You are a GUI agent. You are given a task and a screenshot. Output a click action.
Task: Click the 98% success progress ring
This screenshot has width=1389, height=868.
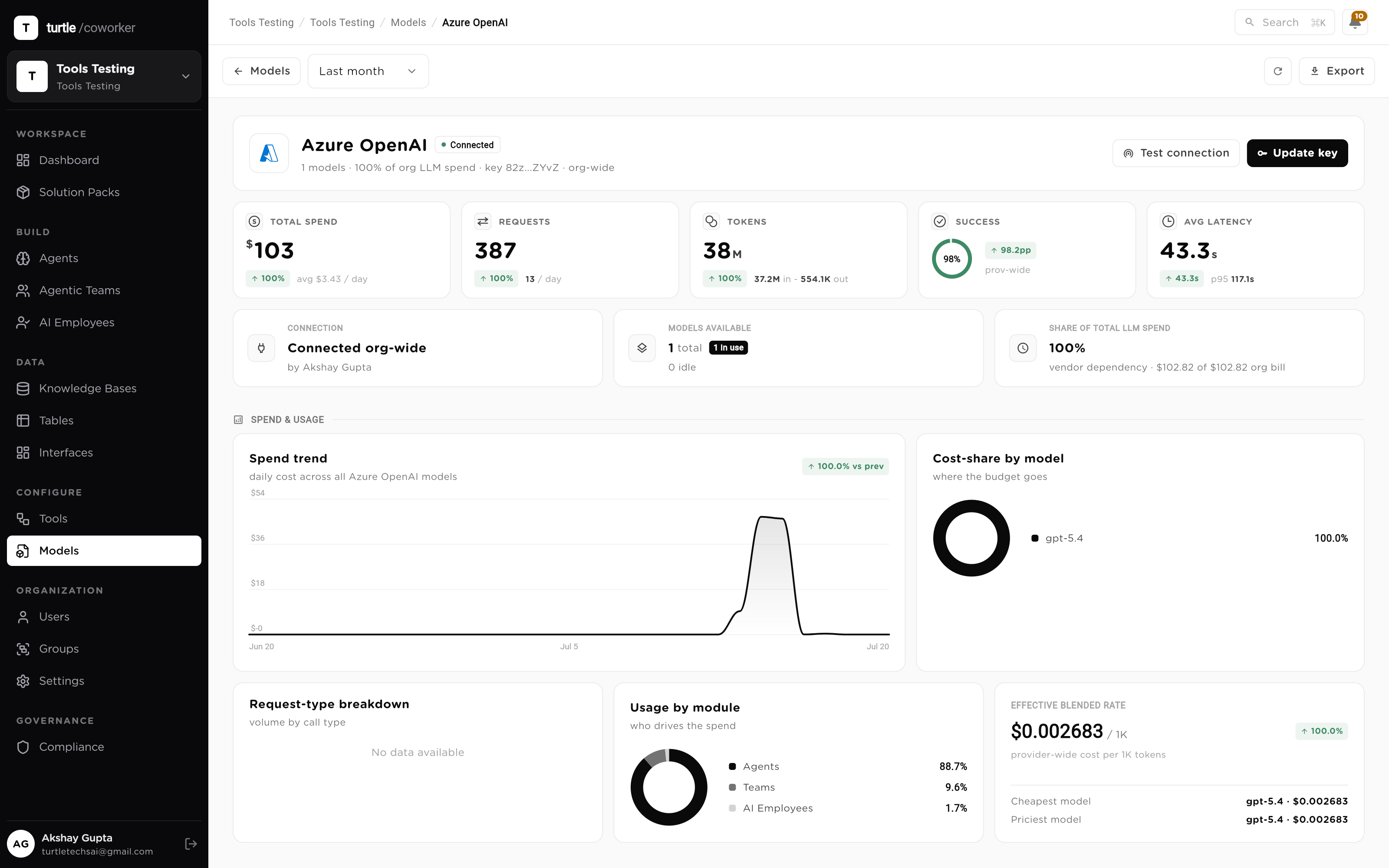[x=951, y=259]
